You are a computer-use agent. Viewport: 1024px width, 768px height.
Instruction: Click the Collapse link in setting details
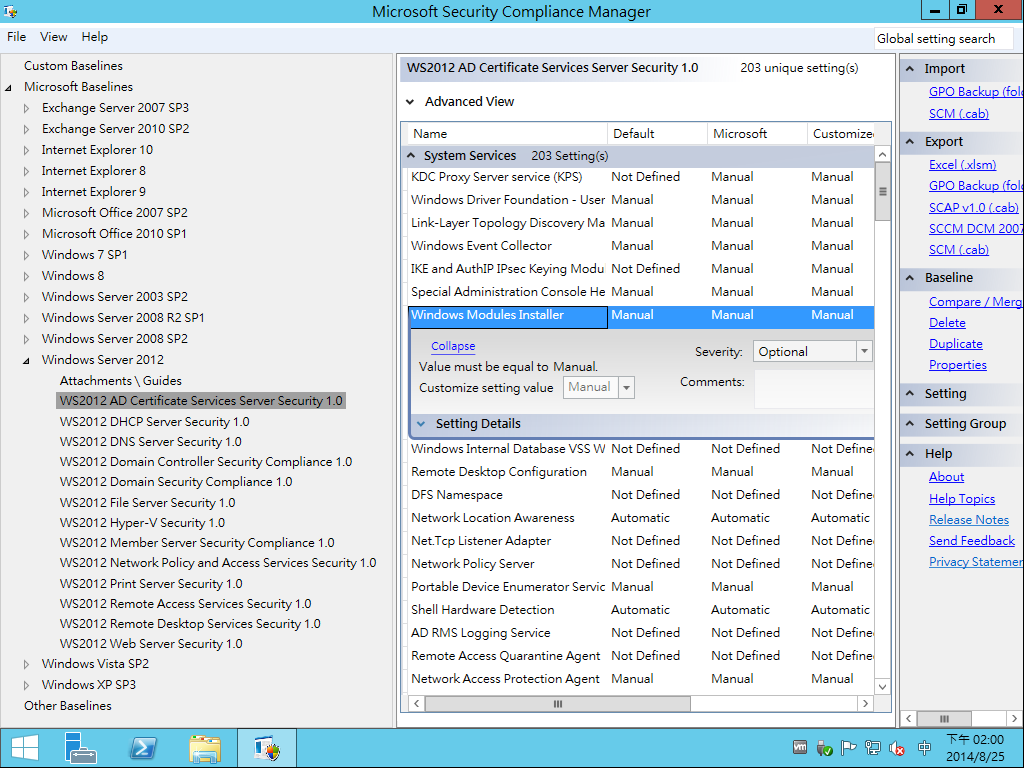[x=453, y=346]
